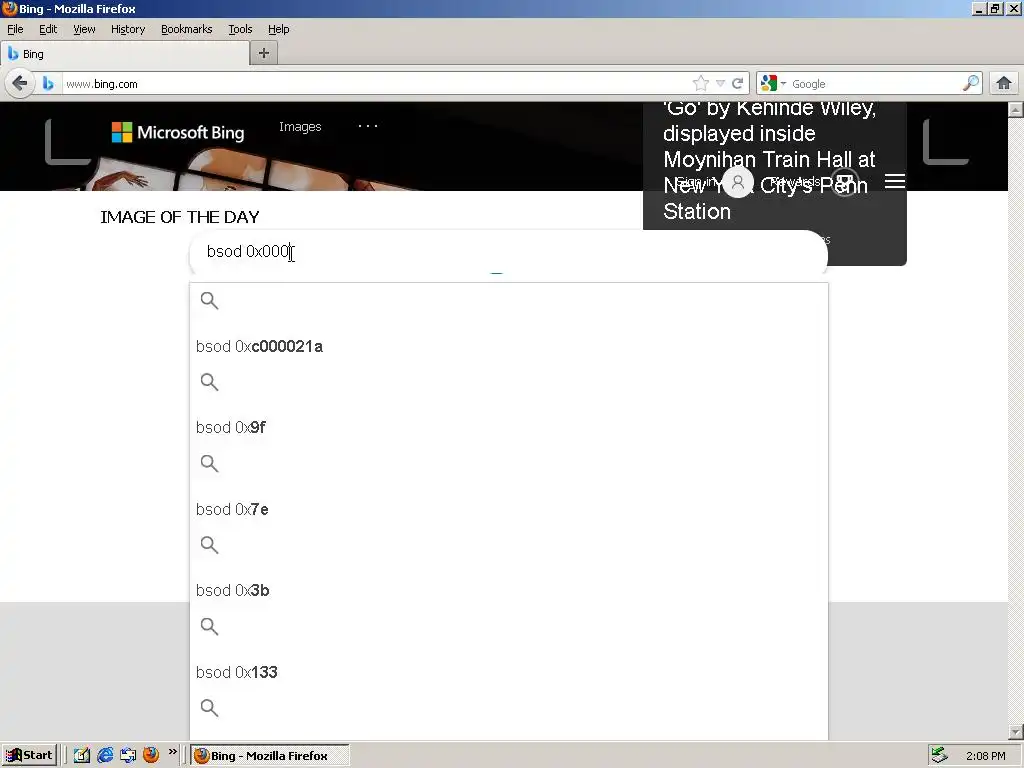The height and width of the screenshot is (768, 1024).
Task: Click the Sign in avatar icon
Action: pos(738,182)
